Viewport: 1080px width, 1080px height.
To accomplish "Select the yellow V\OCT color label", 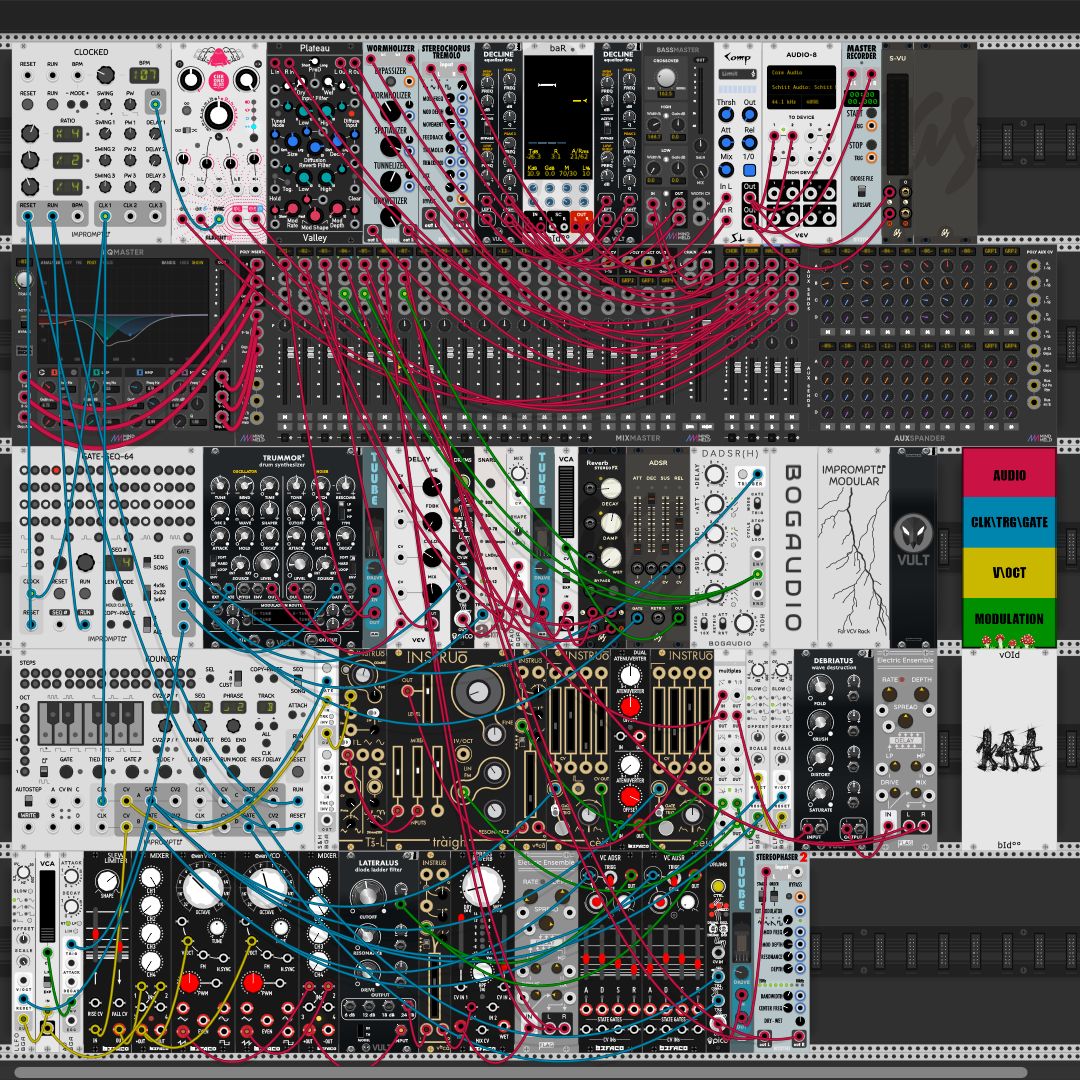I will coord(1008,572).
